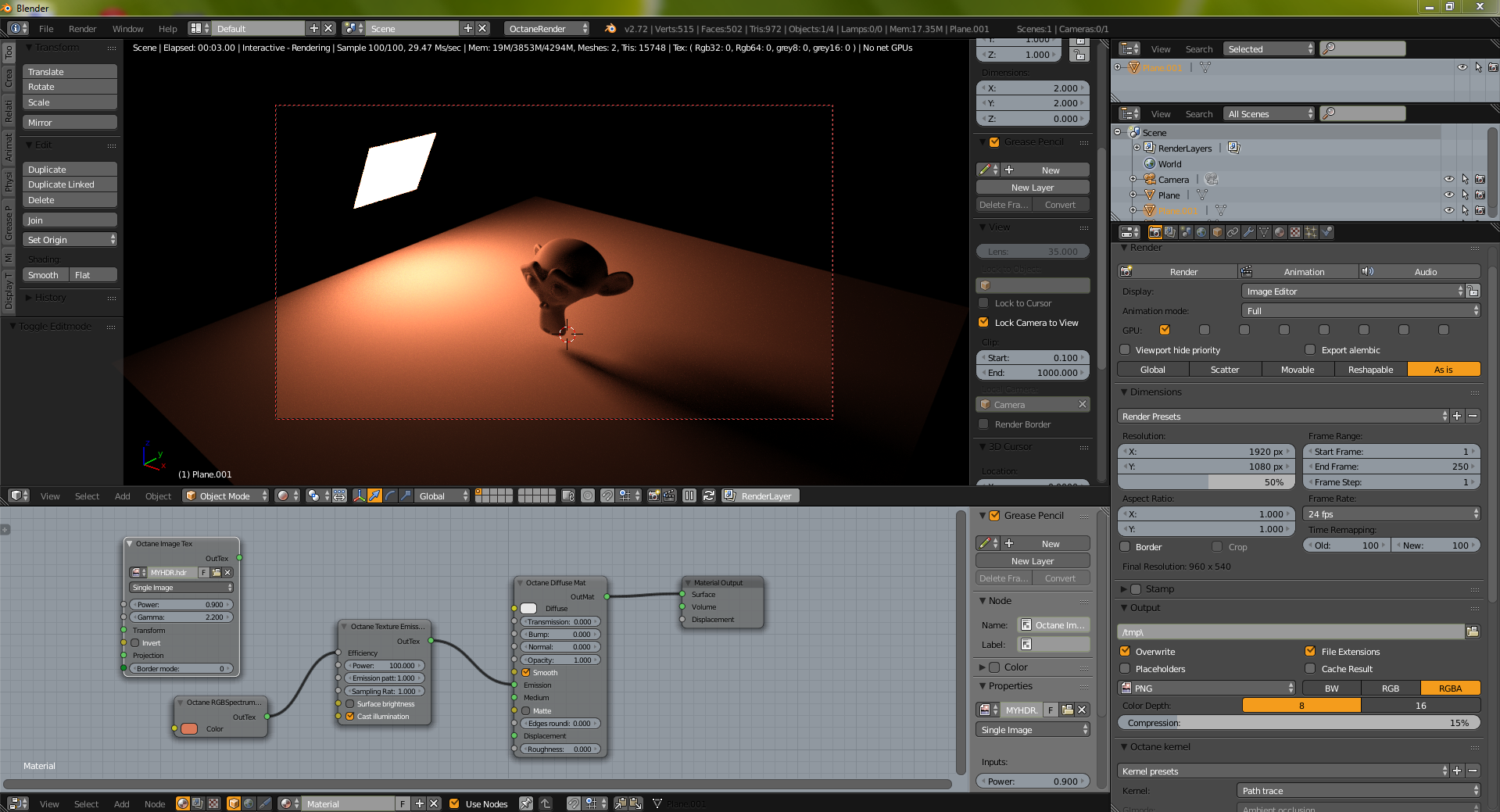Toggle Cast illumination on the Texture Emission node
This screenshot has width=1500, height=812.
(350, 717)
